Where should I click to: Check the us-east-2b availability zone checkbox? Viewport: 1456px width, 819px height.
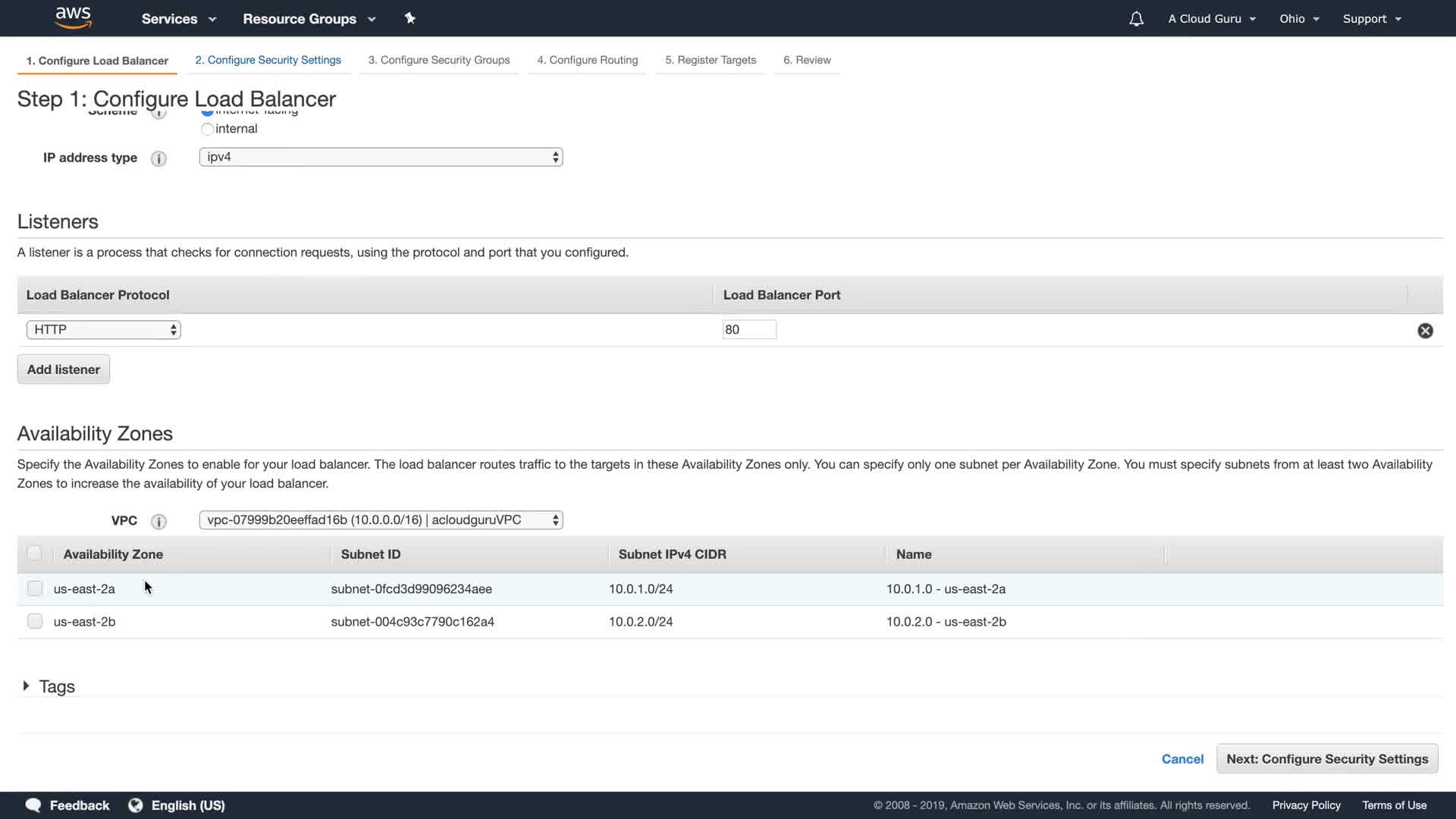click(x=35, y=621)
